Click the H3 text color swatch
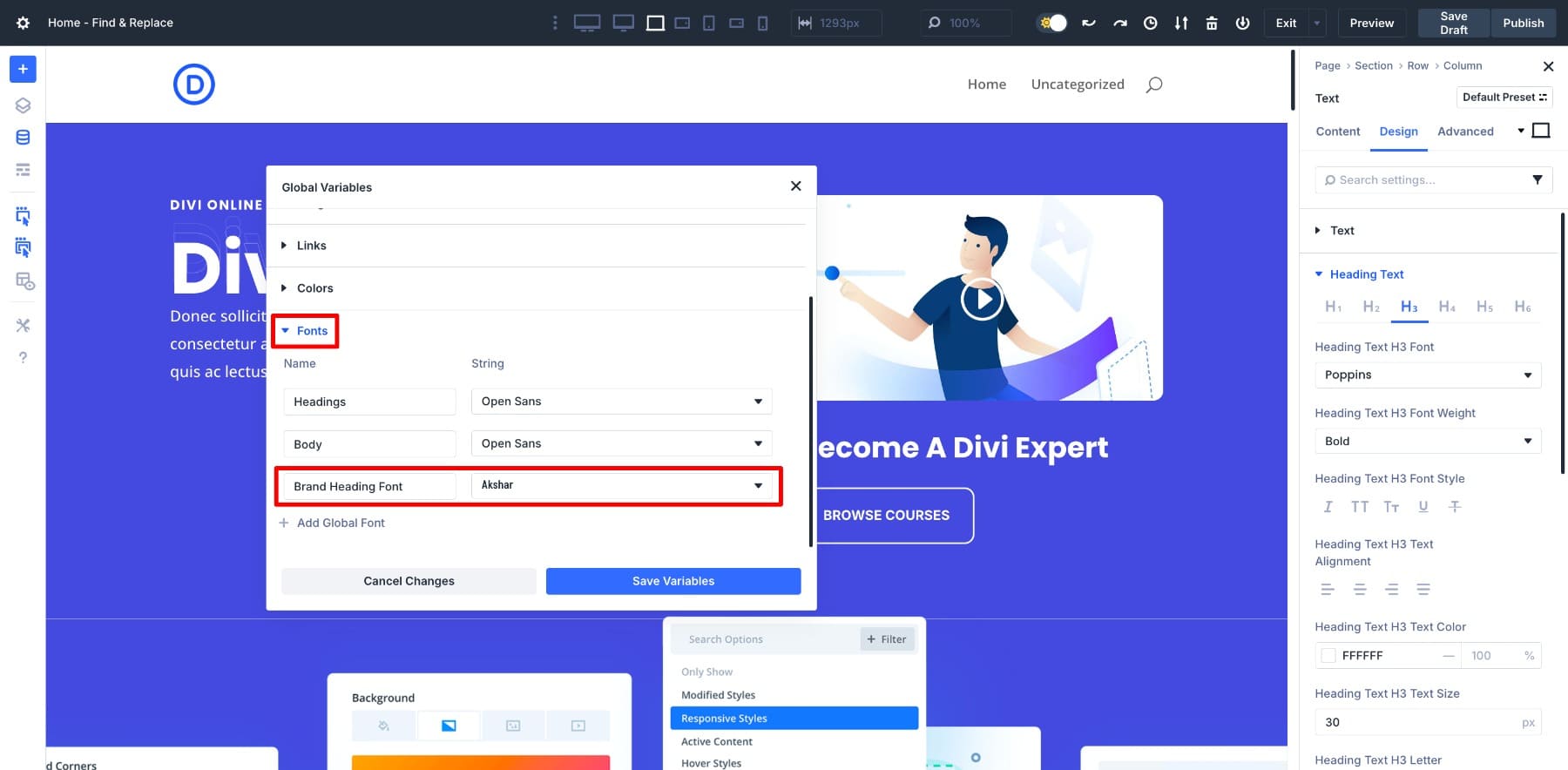The height and width of the screenshot is (770, 1568). click(x=1328, y=656)
